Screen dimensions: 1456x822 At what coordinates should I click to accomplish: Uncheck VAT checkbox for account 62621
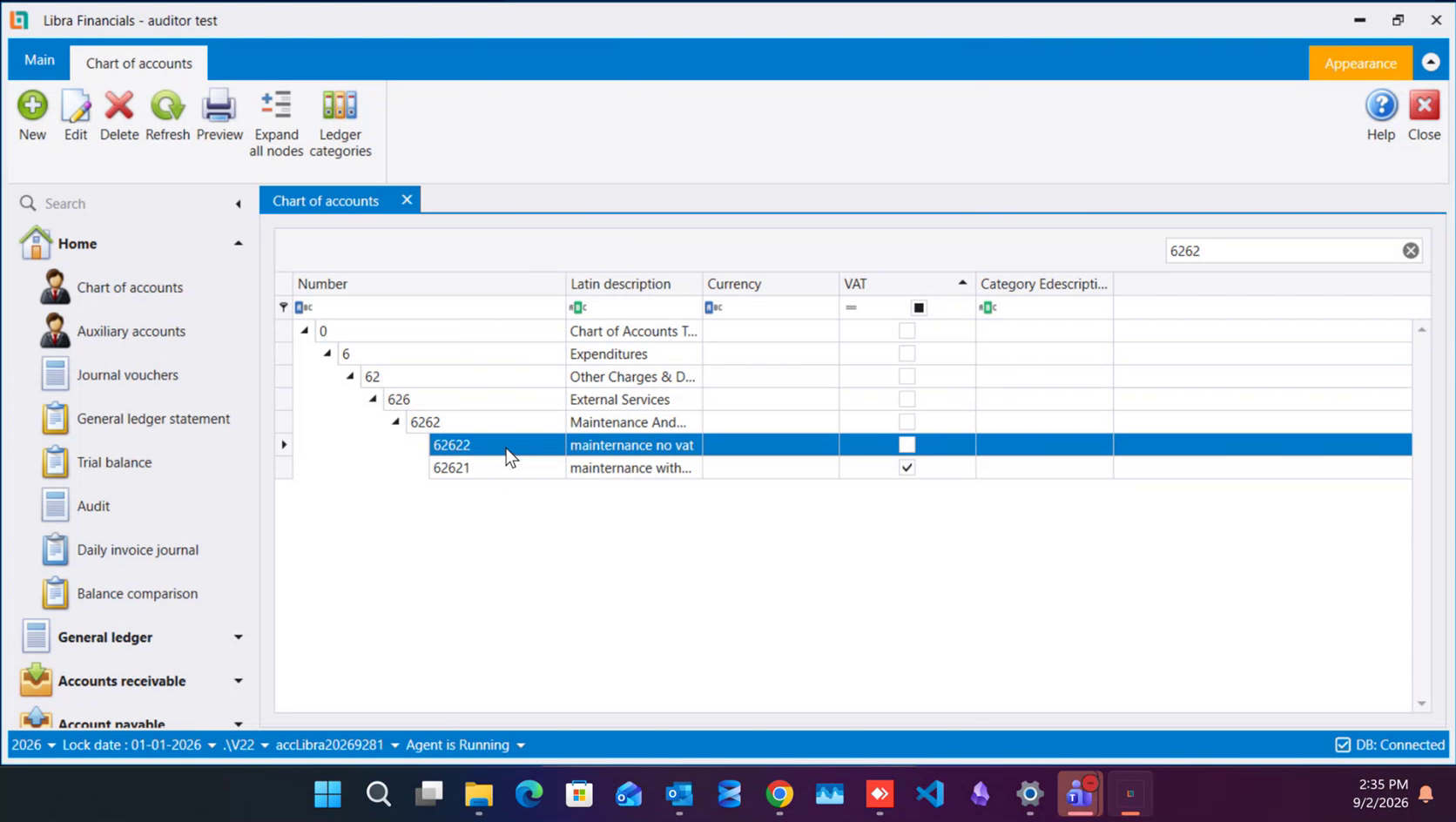tap(907, 468)
